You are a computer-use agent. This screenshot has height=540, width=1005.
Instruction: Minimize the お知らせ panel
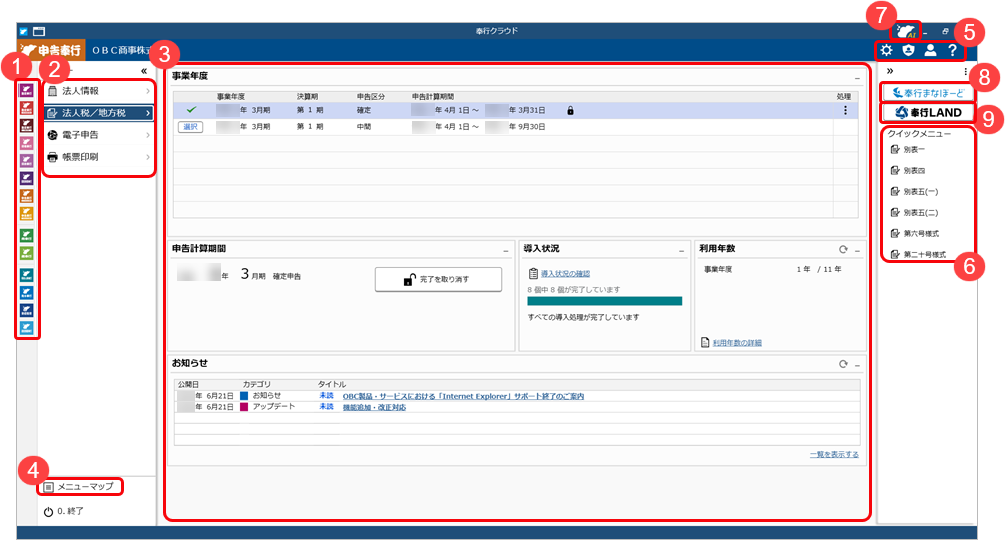(x=857, y=366)
